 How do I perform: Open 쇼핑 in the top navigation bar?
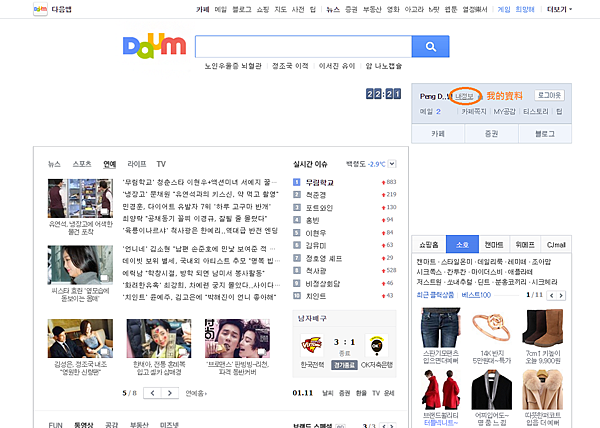tap(262, 9)
